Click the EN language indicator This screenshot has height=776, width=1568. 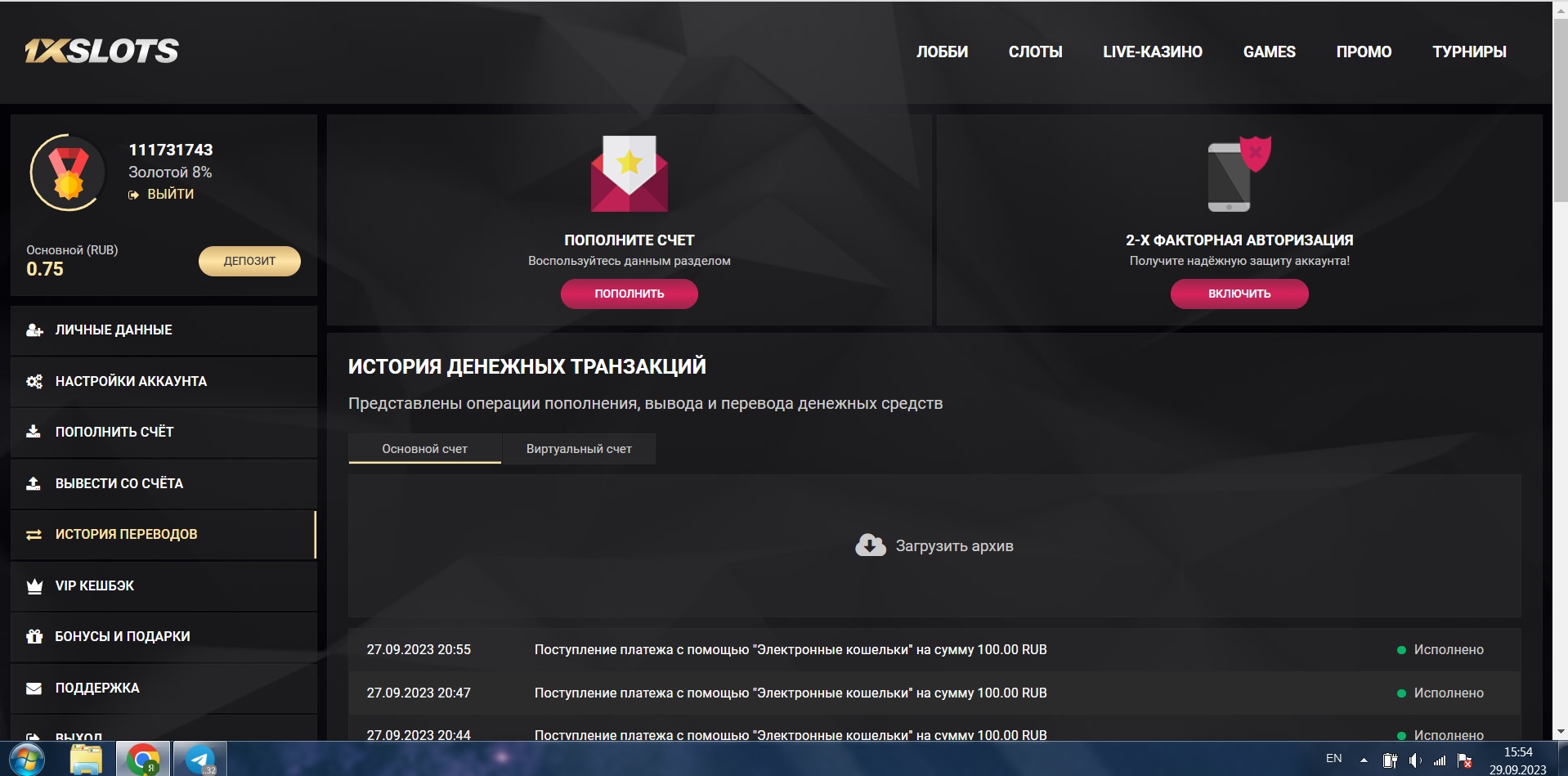click(x=1333, y=759)
